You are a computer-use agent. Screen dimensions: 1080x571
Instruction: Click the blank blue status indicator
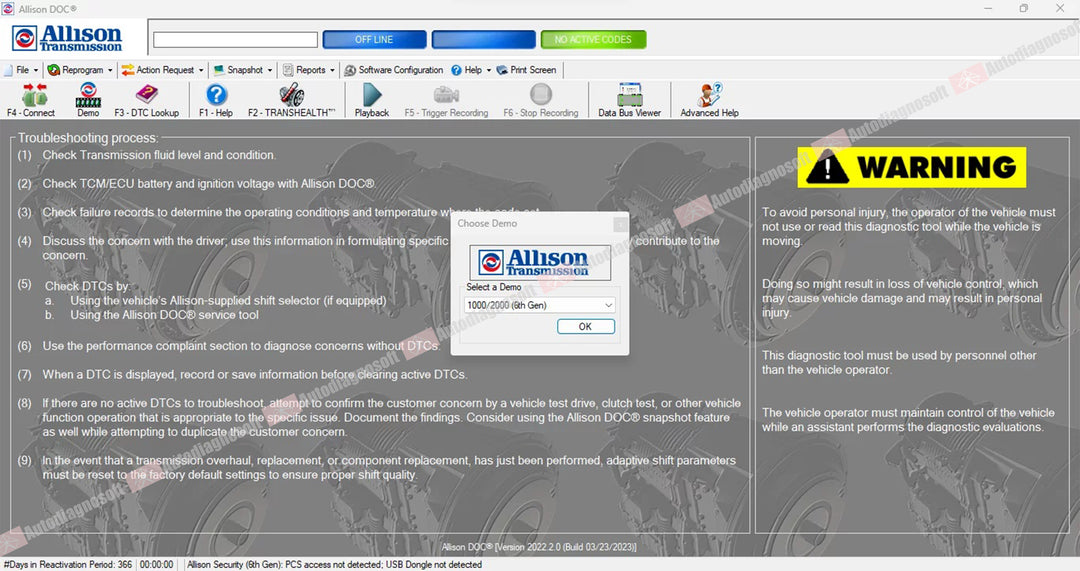484,39
